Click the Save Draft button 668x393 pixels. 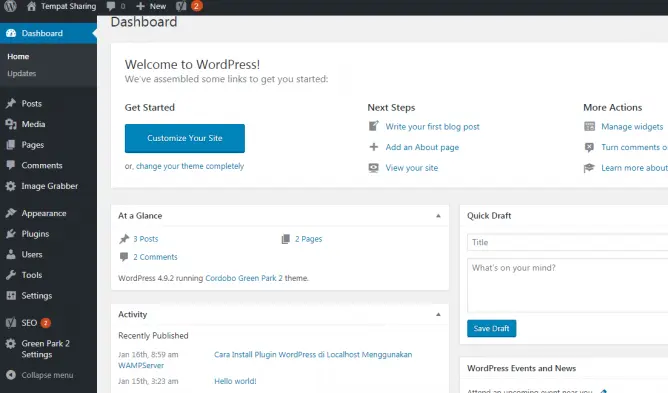[492, 329]
